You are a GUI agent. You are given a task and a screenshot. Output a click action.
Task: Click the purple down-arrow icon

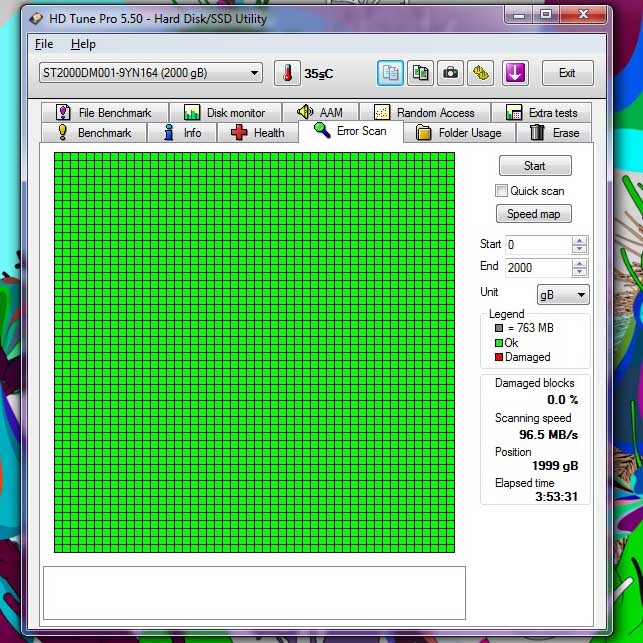pyautogui.click(x=515, y=73)
